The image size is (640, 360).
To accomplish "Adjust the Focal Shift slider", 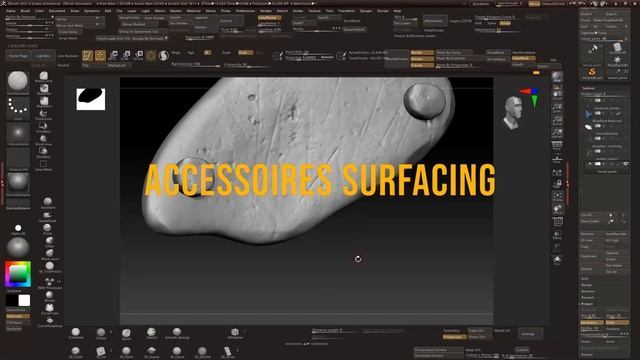I will pos(309,52).
